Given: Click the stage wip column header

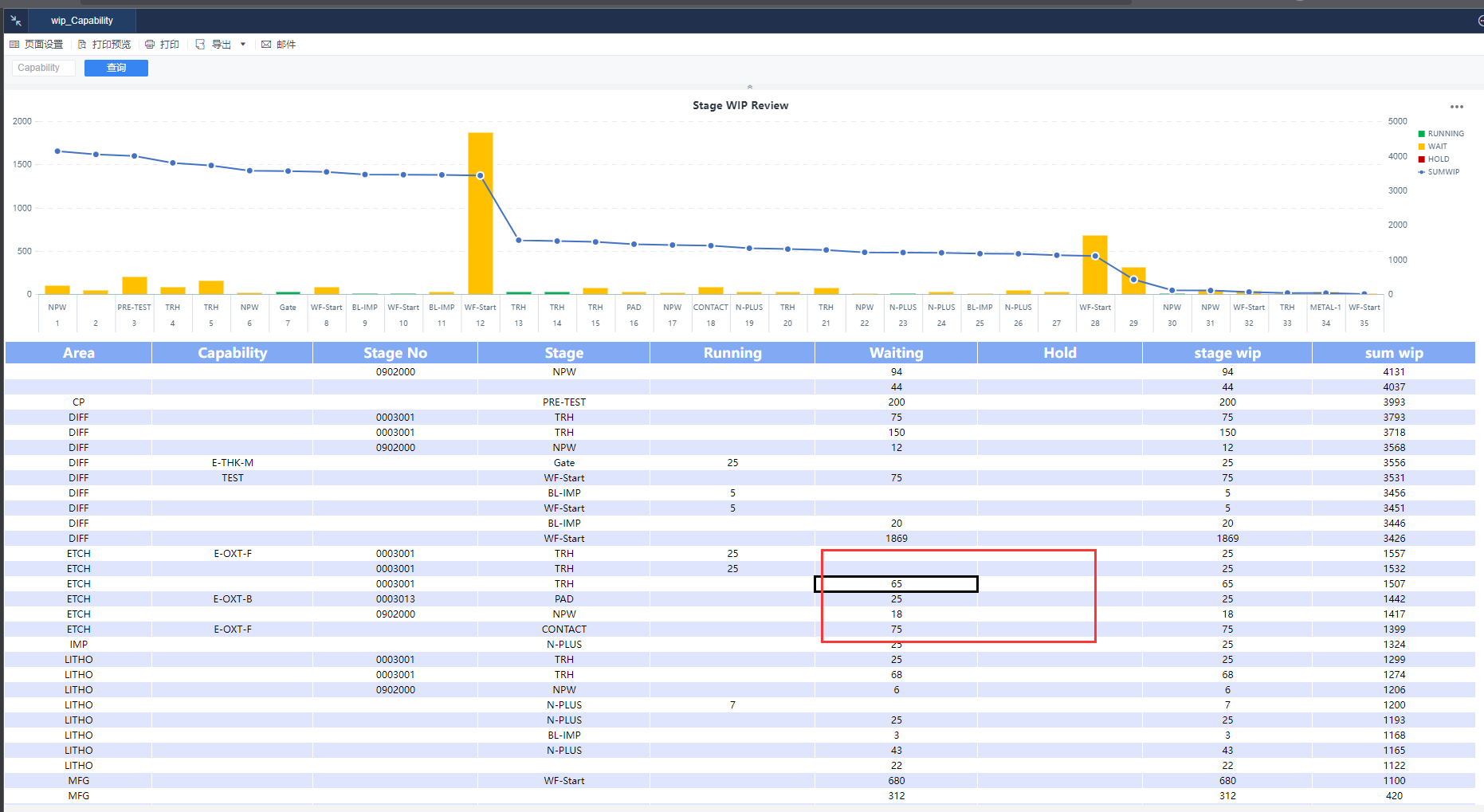Looking at the screenshot, I should pos(1227,353).
